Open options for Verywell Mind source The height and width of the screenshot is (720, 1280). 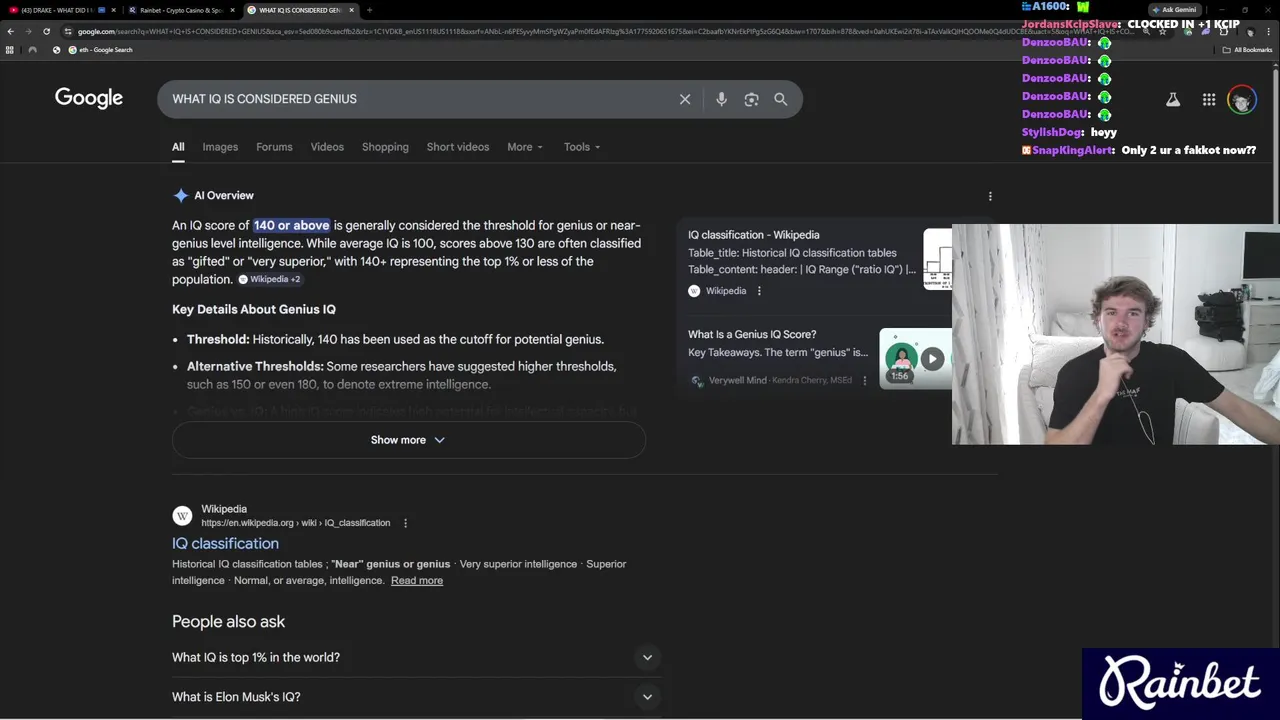[865, 380]
